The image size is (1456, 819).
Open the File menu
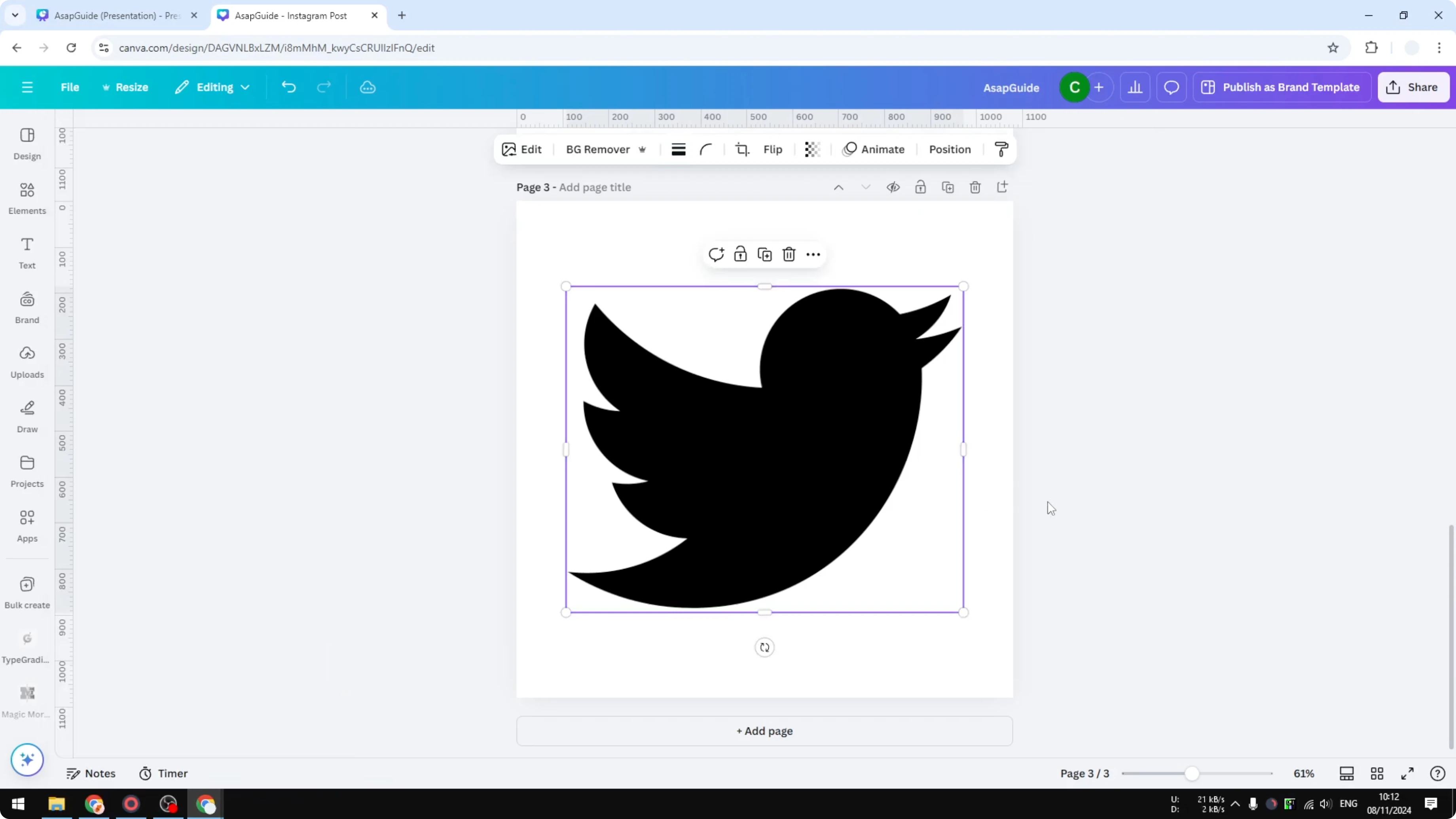(x=70, y=87)
